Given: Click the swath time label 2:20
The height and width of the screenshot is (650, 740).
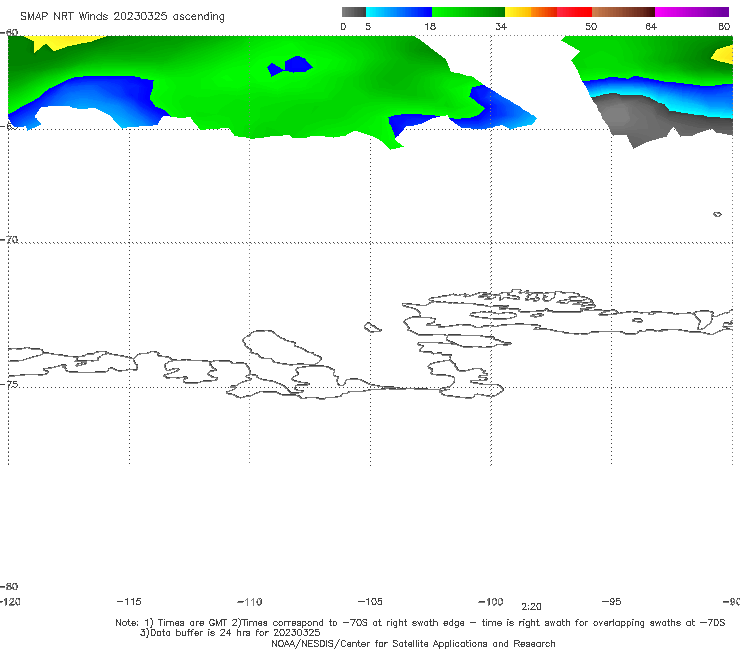Looking at the screenshot, I should pyautogui.click(x=531, y=607).
